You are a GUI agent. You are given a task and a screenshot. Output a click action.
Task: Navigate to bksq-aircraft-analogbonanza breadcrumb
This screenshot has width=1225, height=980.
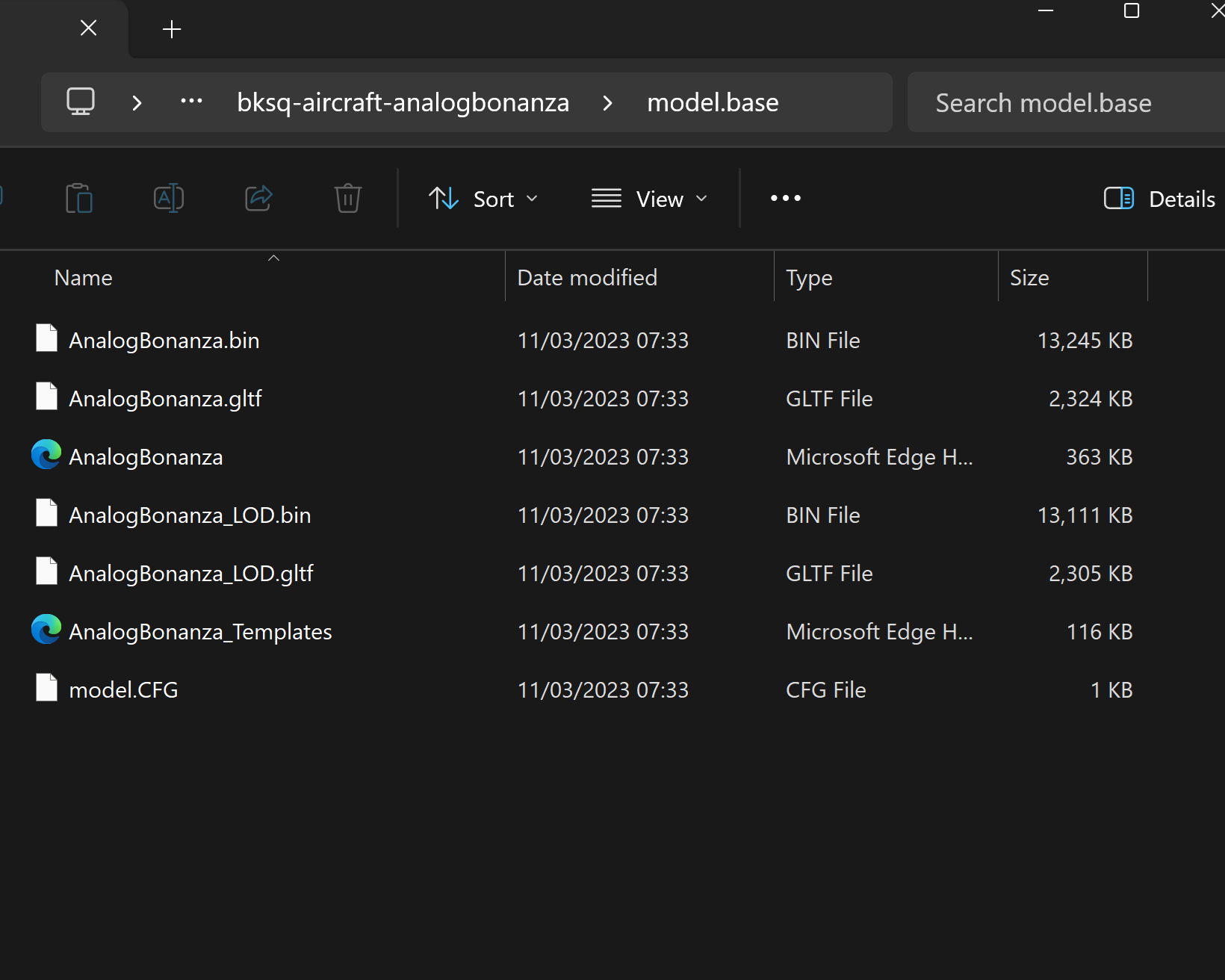pyautogui.click(x=403, y=102)
